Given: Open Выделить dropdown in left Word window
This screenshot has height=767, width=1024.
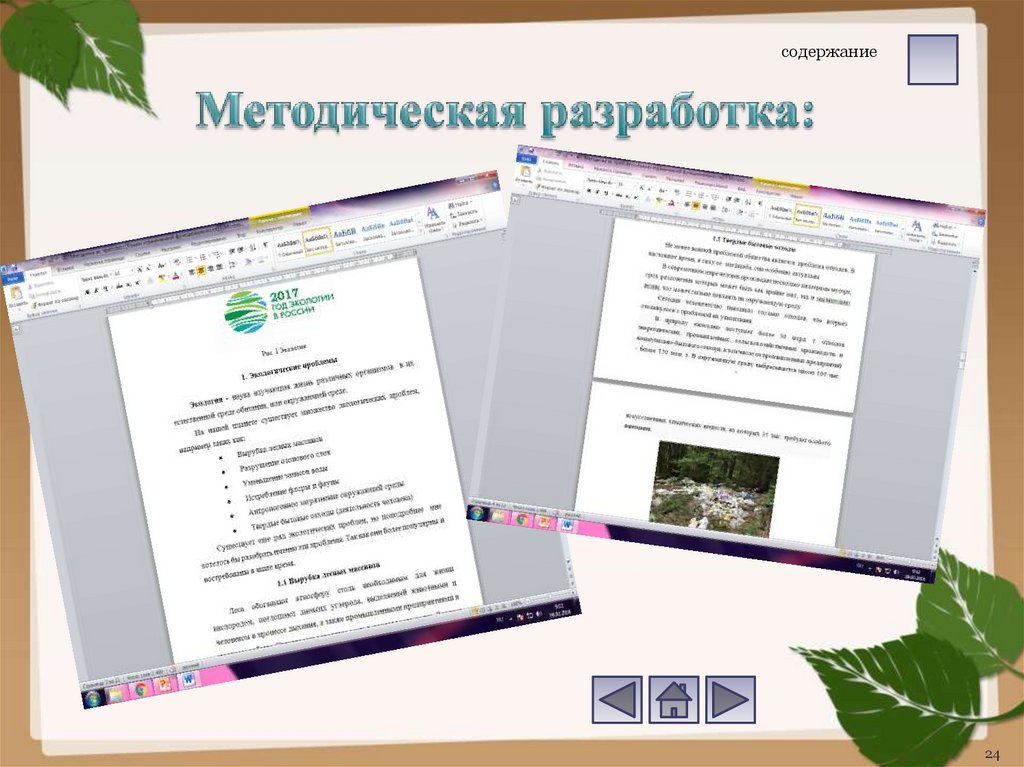Looking at the screenshot, I should 466,222.
